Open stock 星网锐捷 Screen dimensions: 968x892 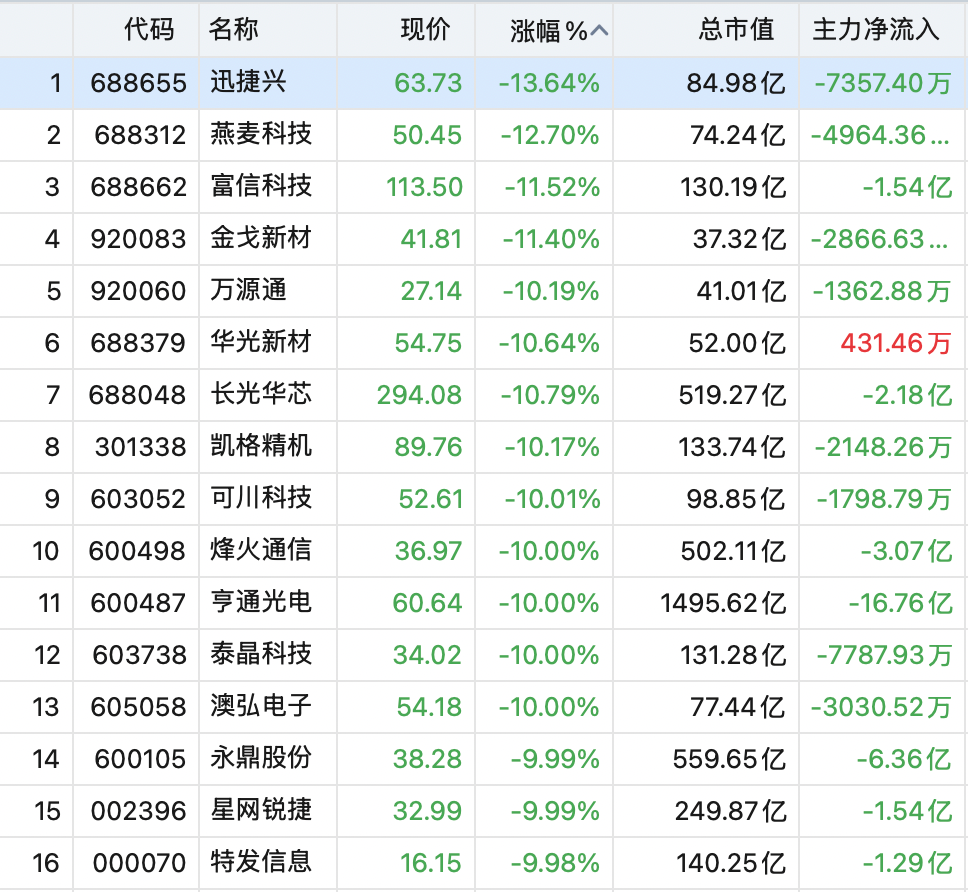(261, 810)
